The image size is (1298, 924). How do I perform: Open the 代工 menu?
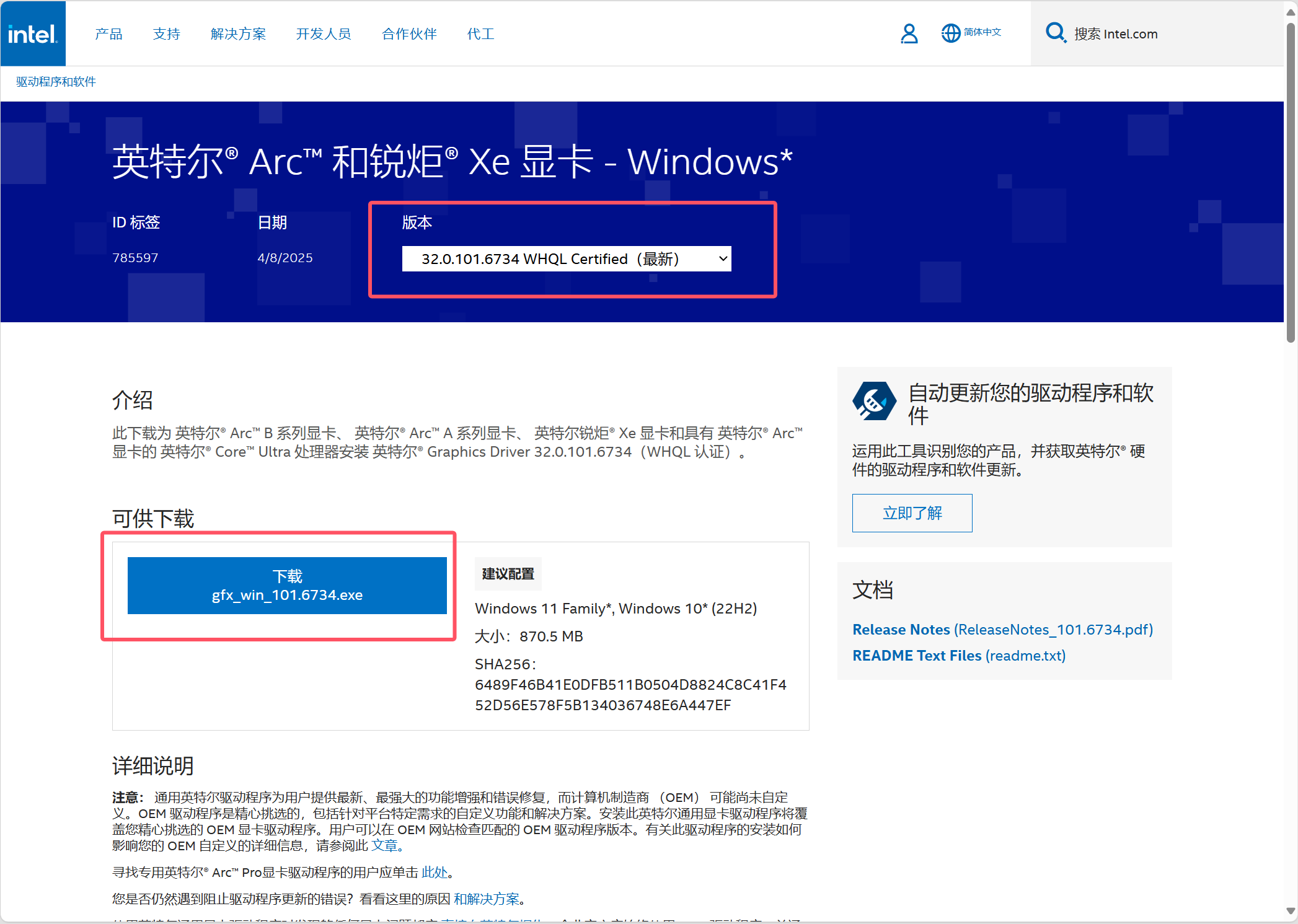point(480,34)
